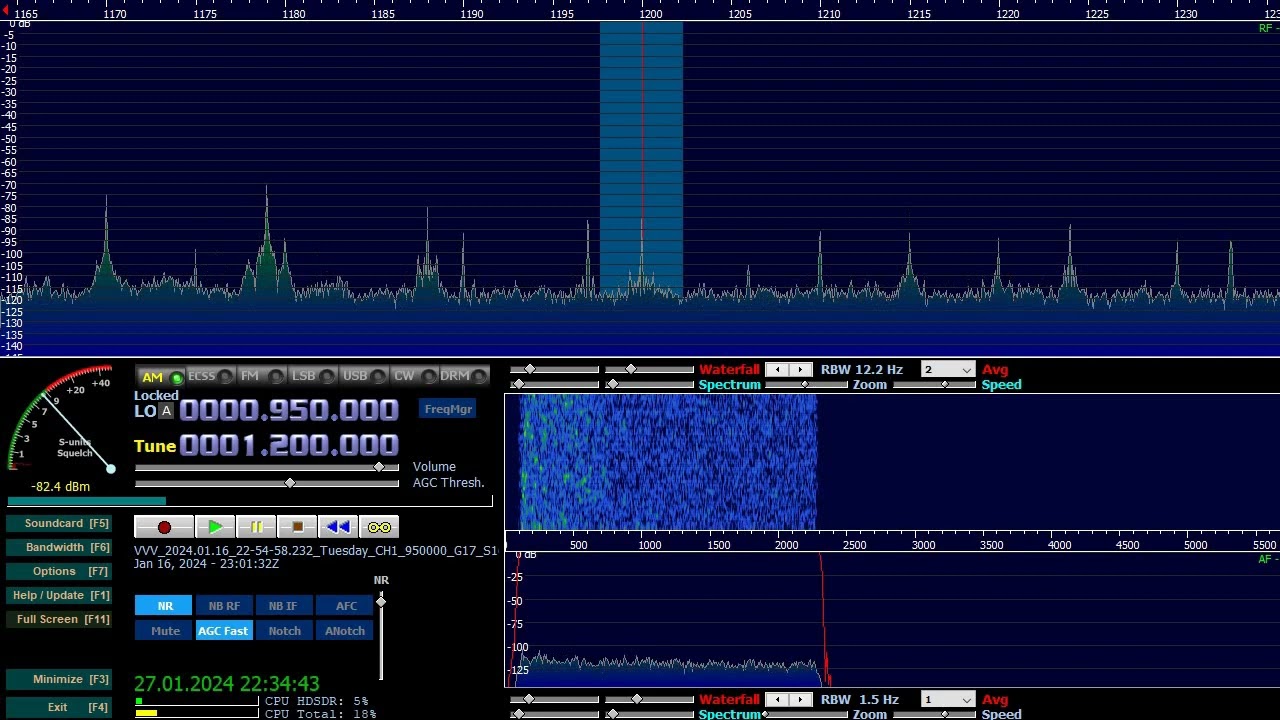Click the red high filter edge in the AF spectrum

[x=823, y=620]
